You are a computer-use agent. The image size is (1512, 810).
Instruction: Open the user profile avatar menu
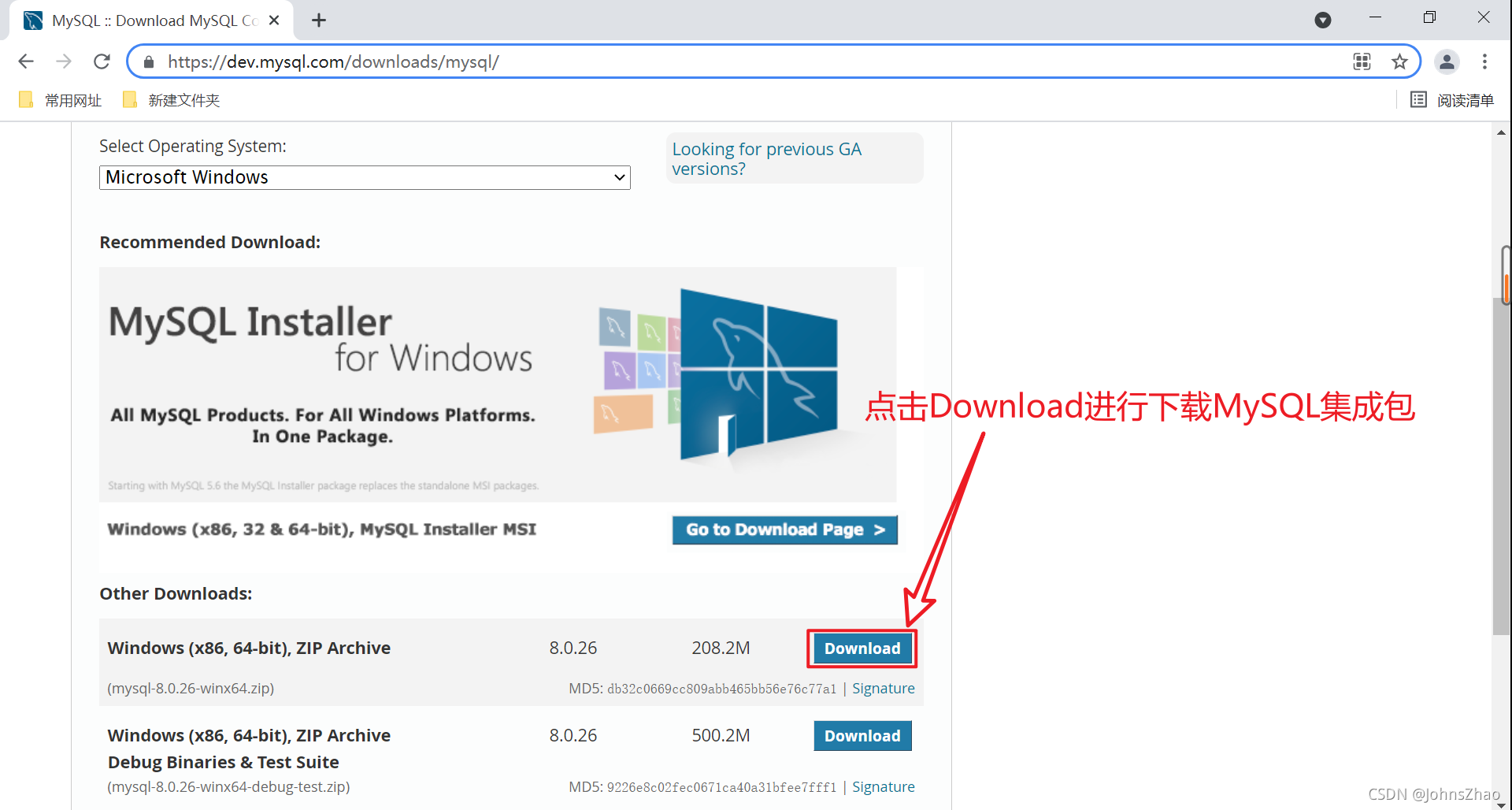pyautogui.click(x=1447, y=61)
